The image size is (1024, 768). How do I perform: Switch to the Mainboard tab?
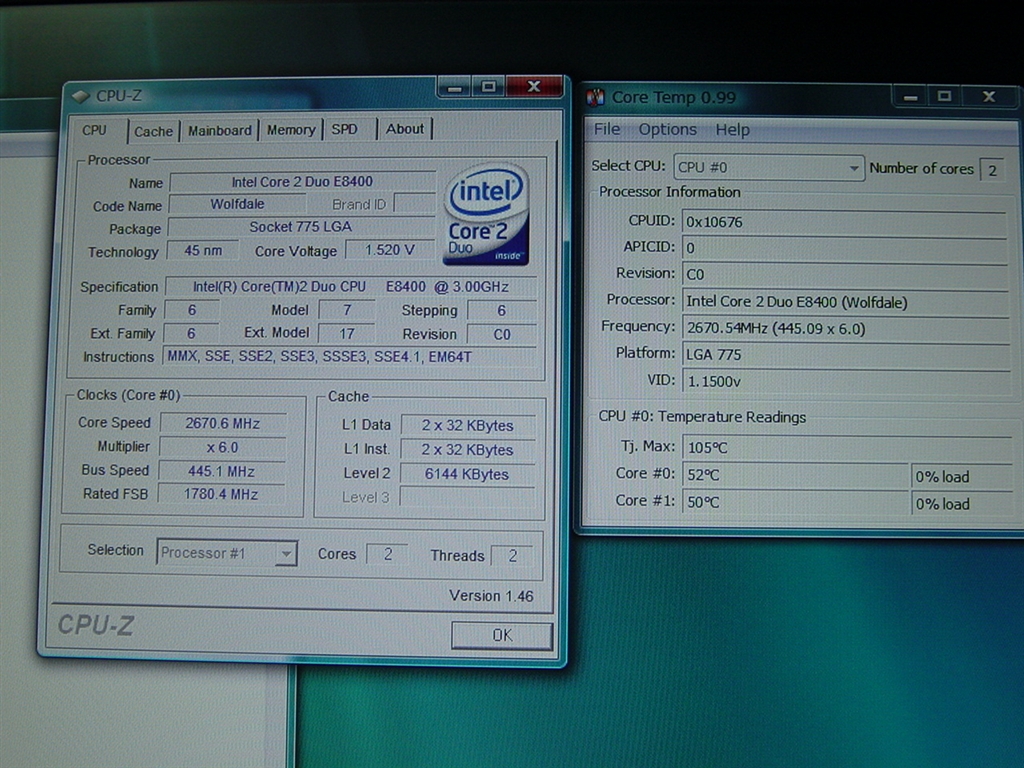(220, 130)
